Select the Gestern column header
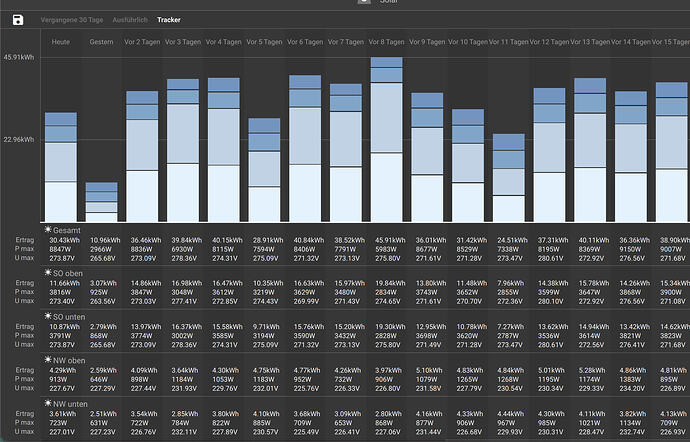690x442 pixels. (101, 42)
